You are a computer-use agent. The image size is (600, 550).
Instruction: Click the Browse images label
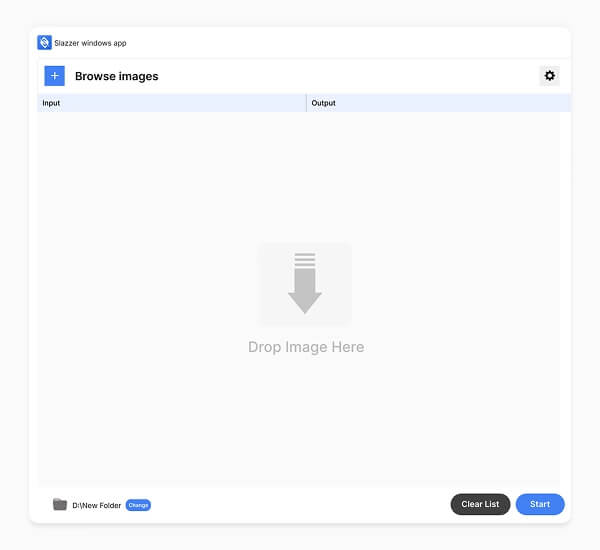tap(116, 76)
